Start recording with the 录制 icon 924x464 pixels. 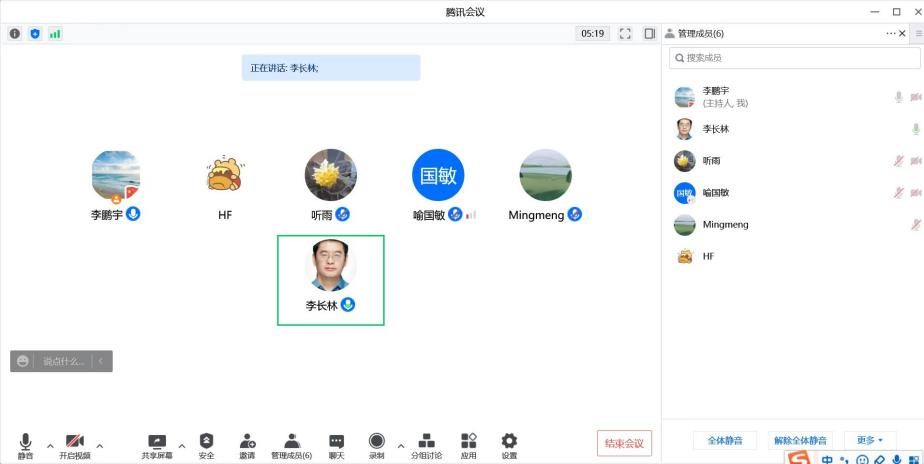376,441
